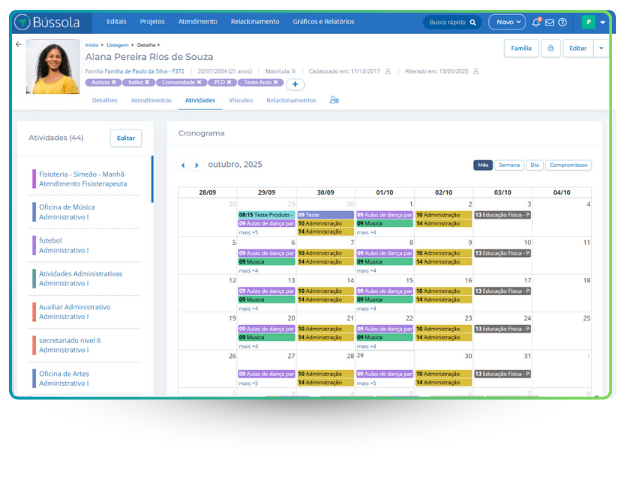This screenshot has width=620, height=480.
Task: Open Educação Física event on 3 October
Action: 503,215
